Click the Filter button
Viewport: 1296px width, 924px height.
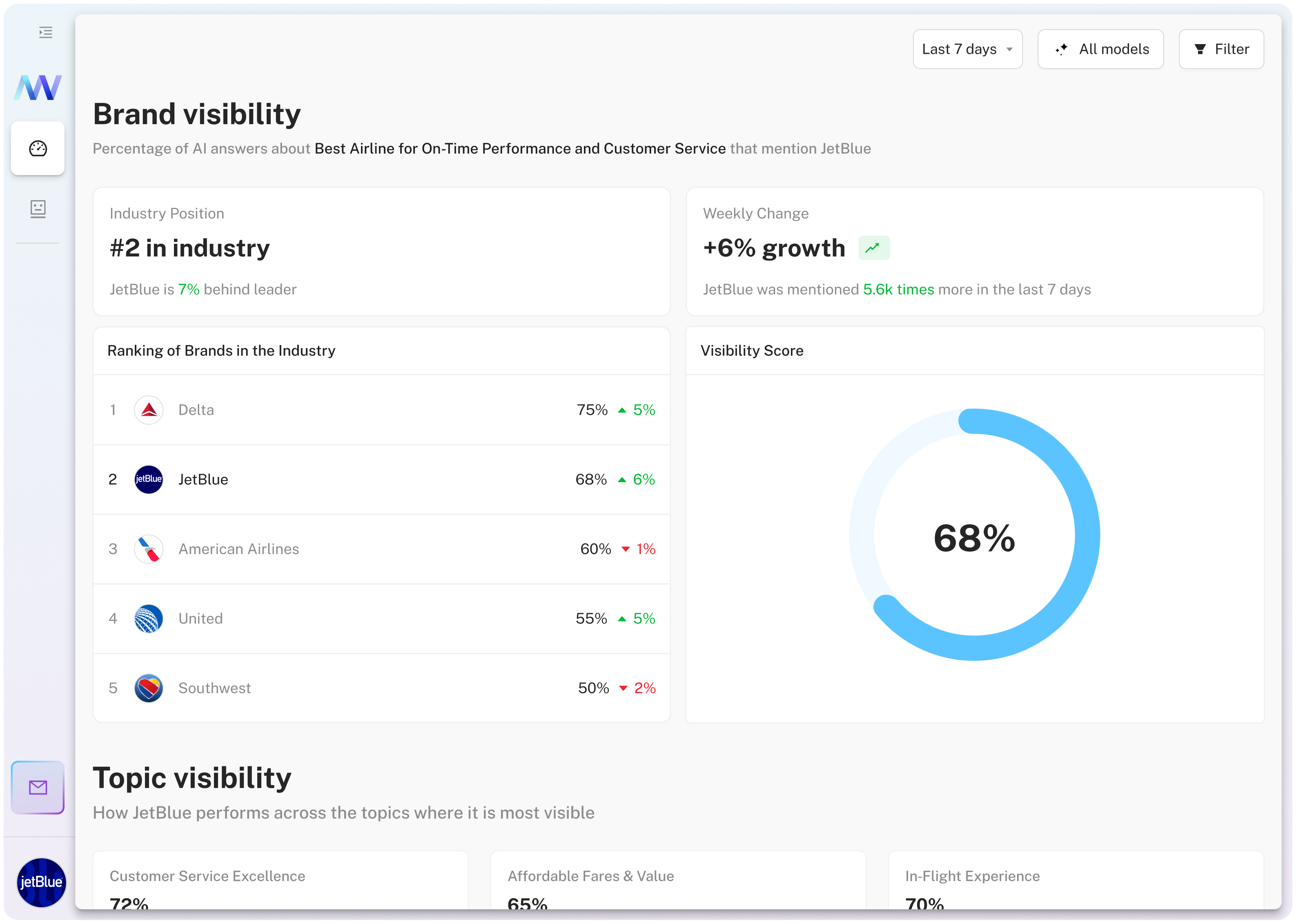pos(1221,49)
